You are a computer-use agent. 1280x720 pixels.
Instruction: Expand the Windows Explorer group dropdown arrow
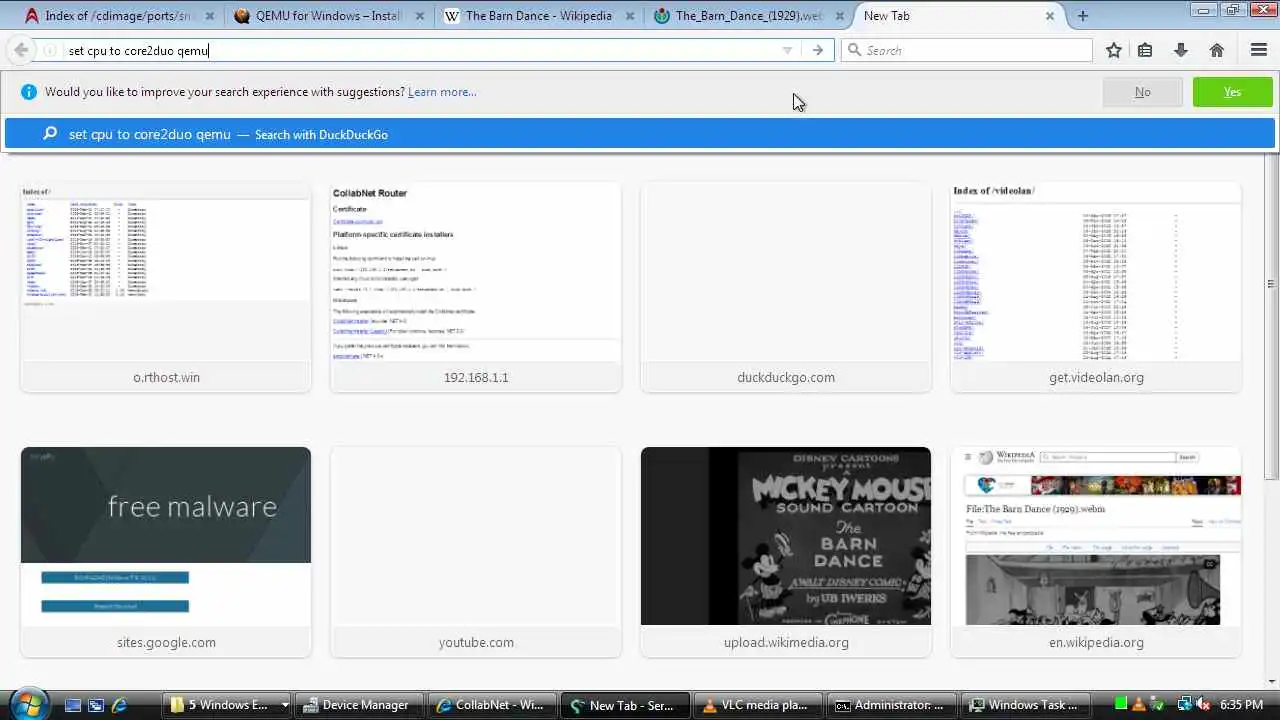285,705
